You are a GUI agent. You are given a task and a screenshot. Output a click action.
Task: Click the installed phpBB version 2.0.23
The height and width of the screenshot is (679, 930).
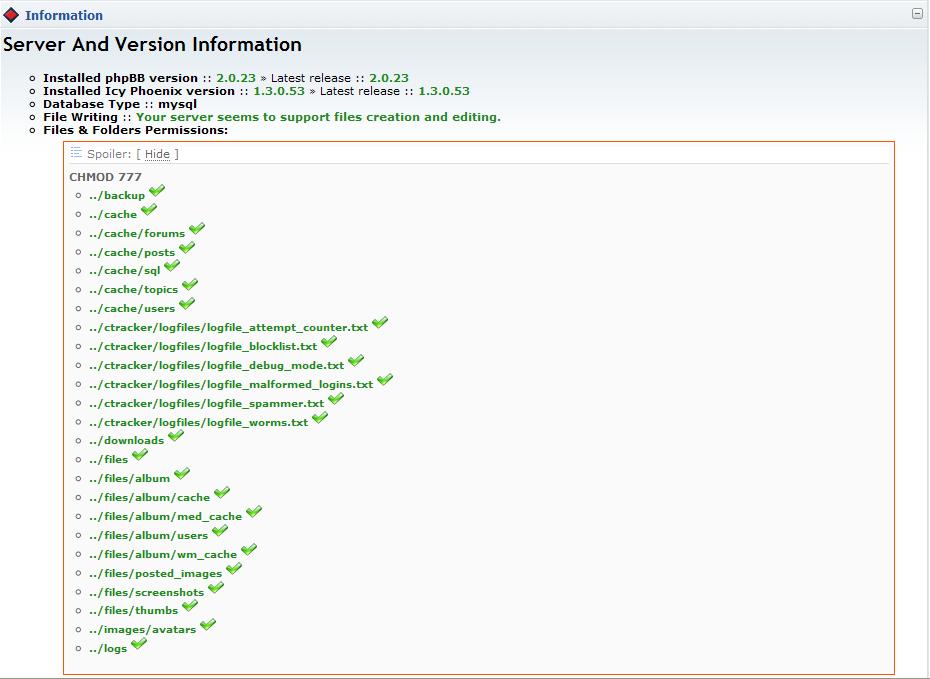coord(237,78)
